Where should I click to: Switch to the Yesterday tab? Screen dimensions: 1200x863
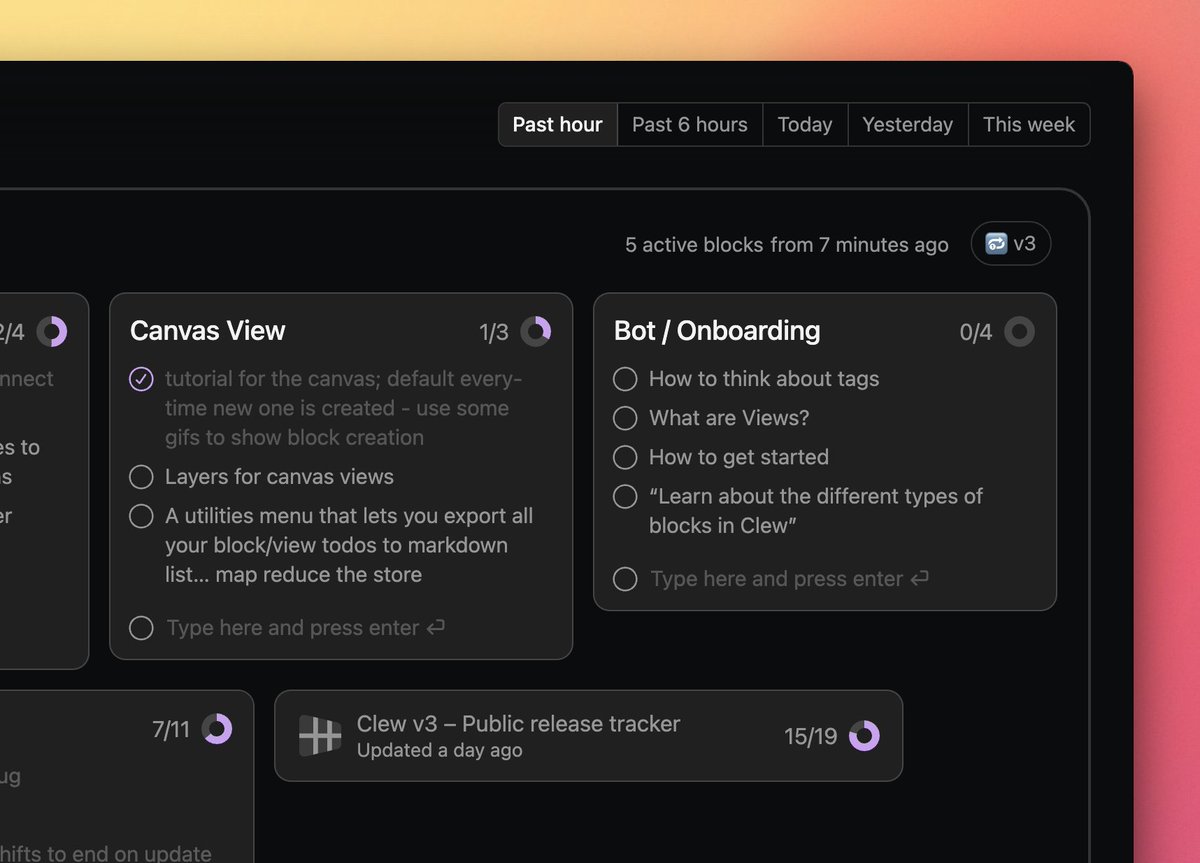908,125
